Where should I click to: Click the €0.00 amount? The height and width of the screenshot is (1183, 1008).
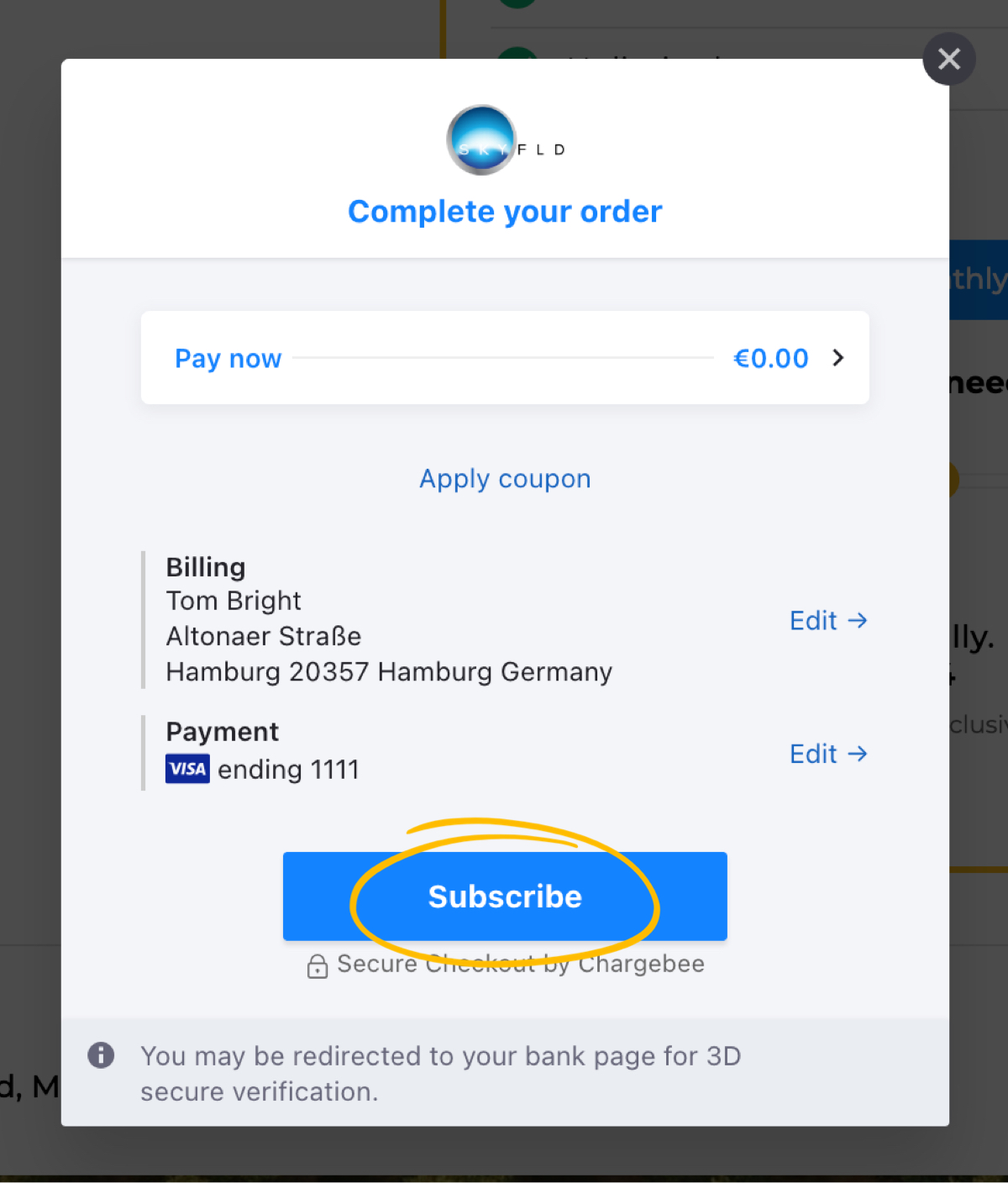770,359
